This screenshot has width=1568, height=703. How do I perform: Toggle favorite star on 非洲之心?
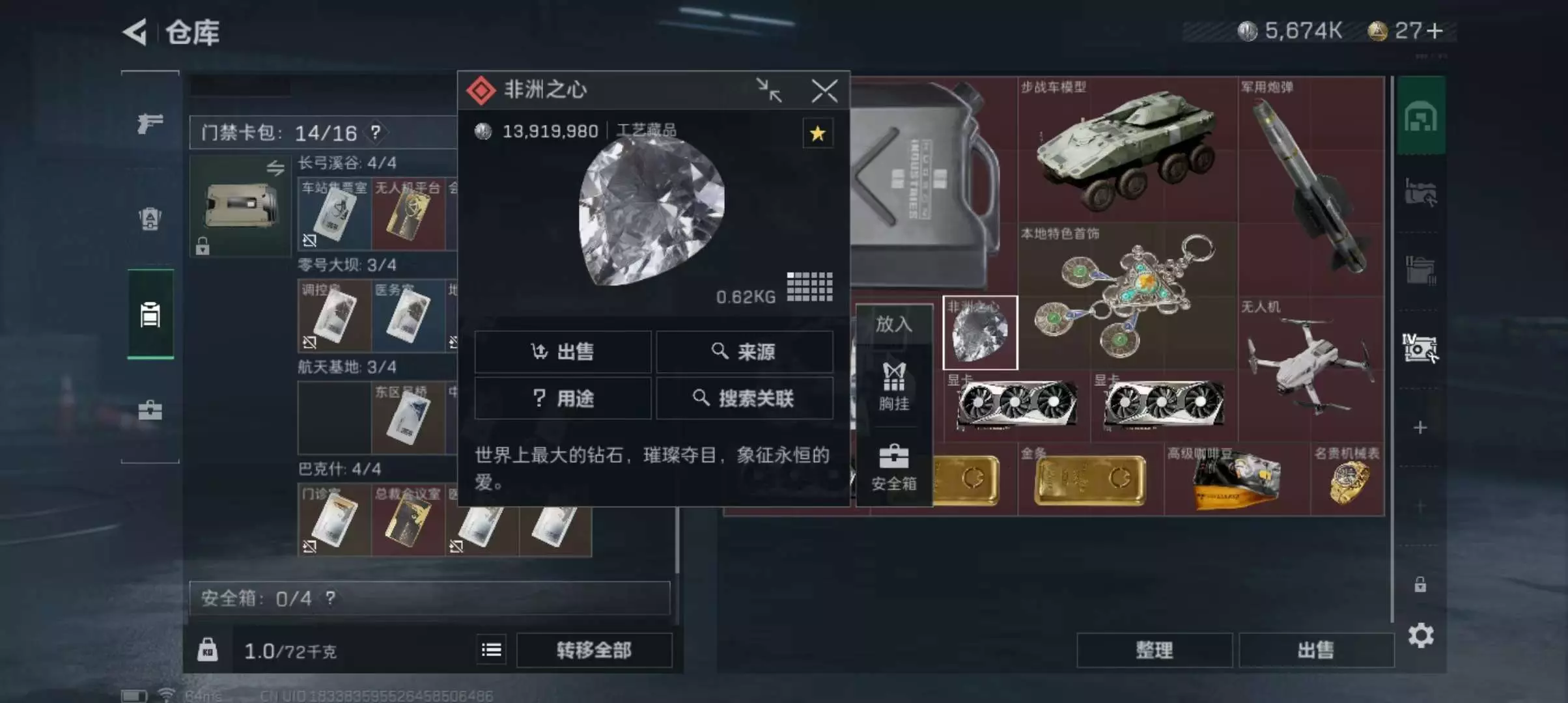click(818, 133)
